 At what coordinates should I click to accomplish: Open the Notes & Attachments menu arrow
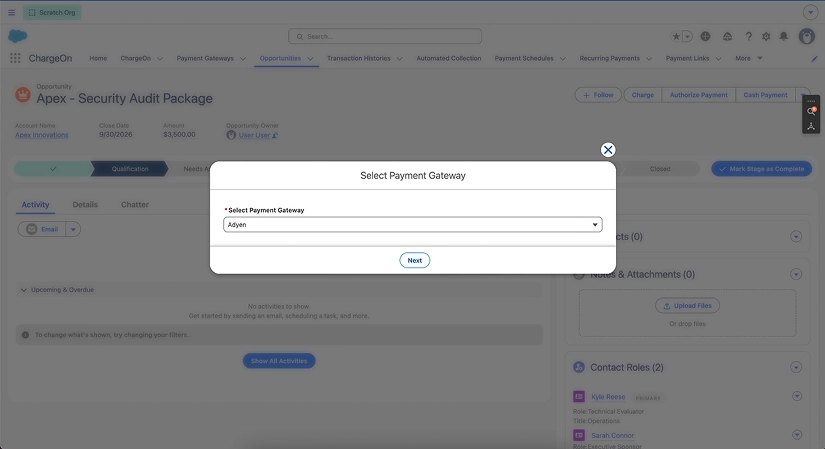[796, 274]
